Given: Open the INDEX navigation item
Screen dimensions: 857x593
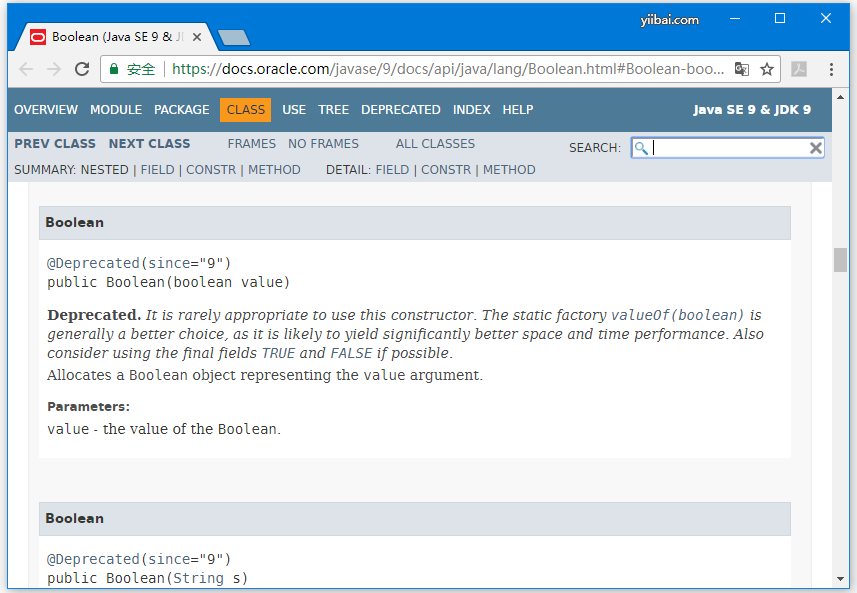Looking at the screenshot, I should (471, 110).
